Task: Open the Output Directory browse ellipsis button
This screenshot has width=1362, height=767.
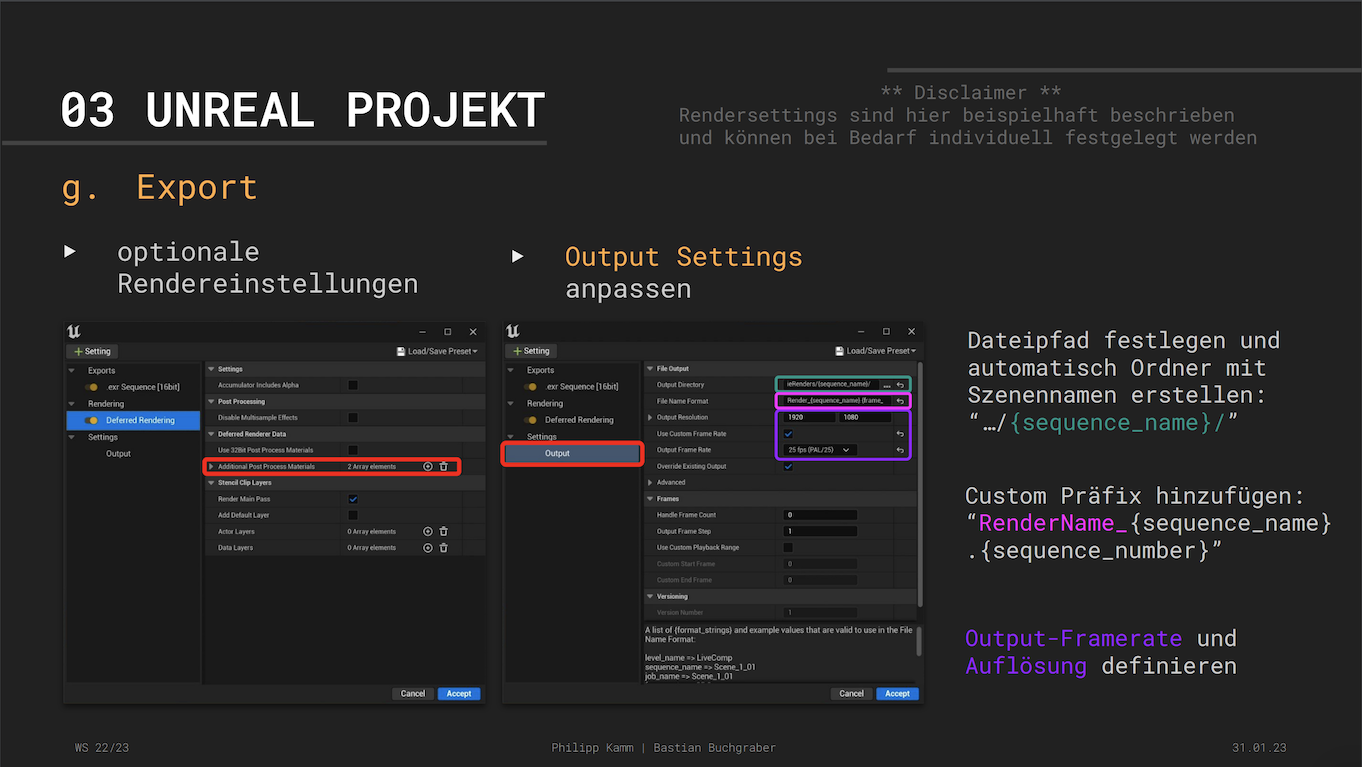Action: point(886,384)
